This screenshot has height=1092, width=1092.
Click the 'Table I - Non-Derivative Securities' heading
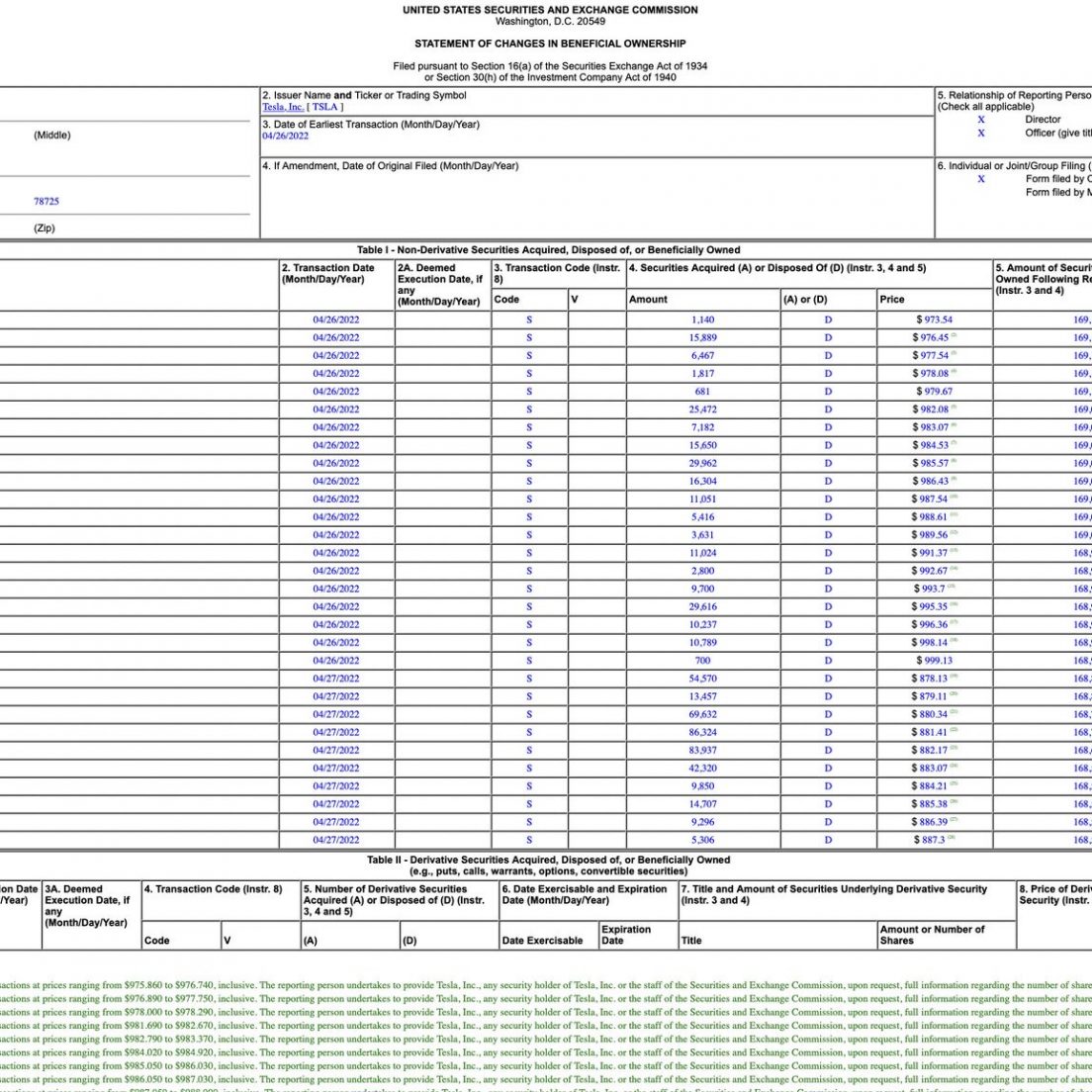(x=549, y=250)
